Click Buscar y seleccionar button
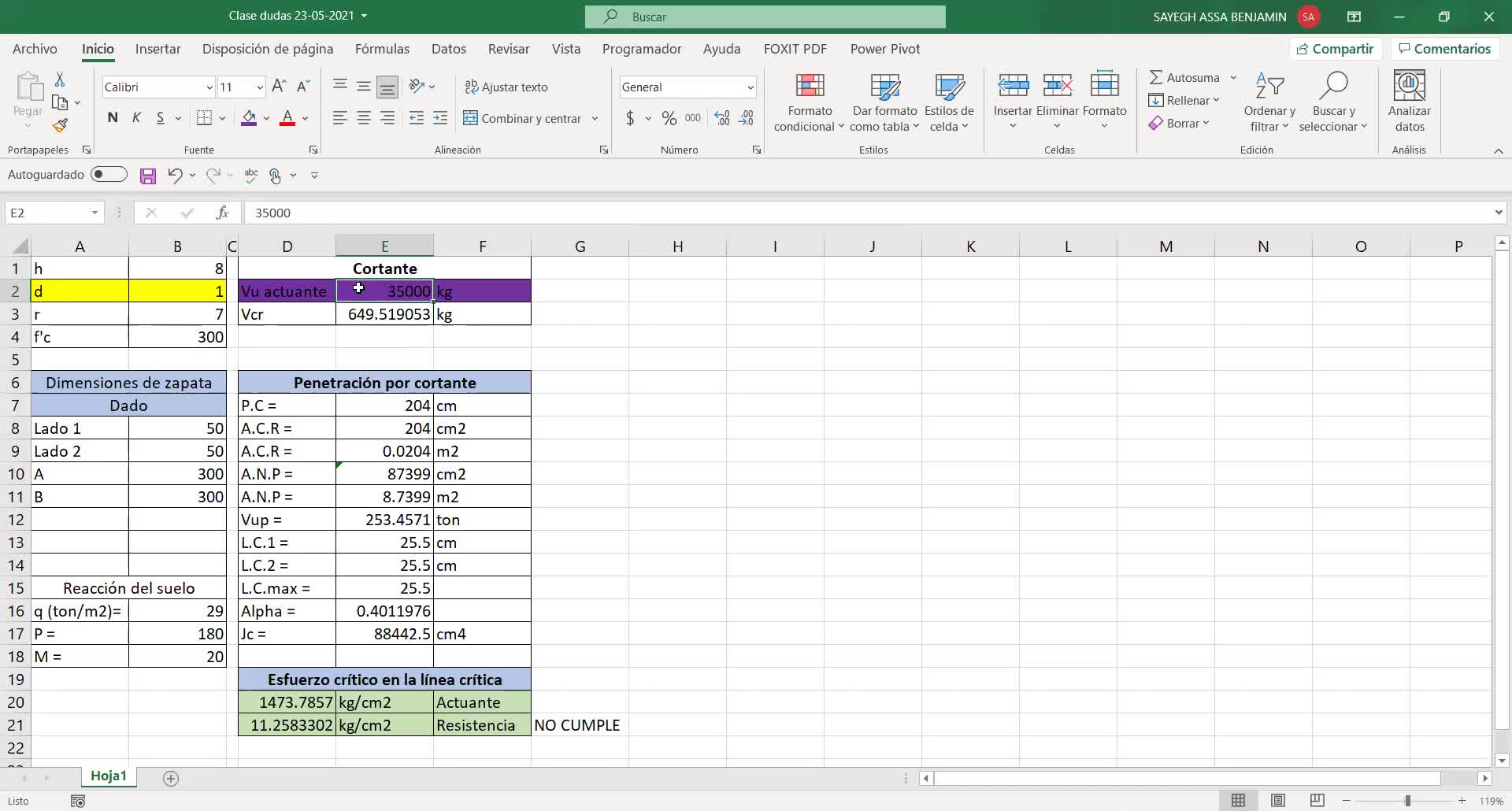The width and height of the screenshot is (1512, 811). (1333, 103)
